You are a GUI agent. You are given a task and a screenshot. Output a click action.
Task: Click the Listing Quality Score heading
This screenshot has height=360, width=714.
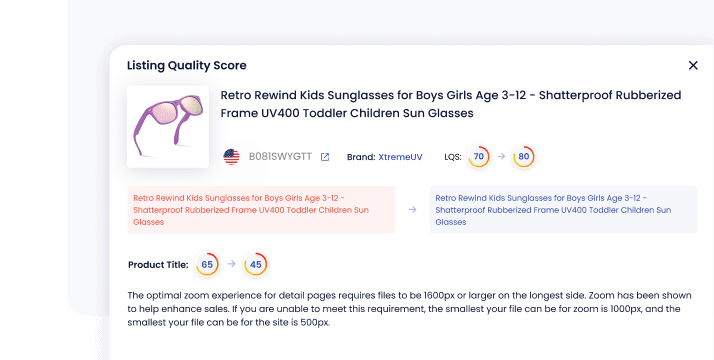(x=187, y=66)
